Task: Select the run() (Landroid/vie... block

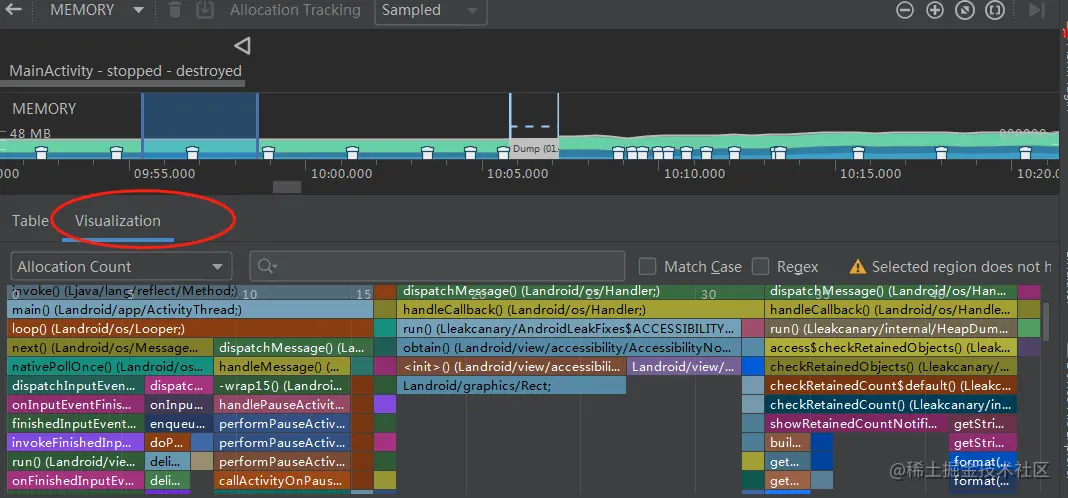Action: (75, 462)
